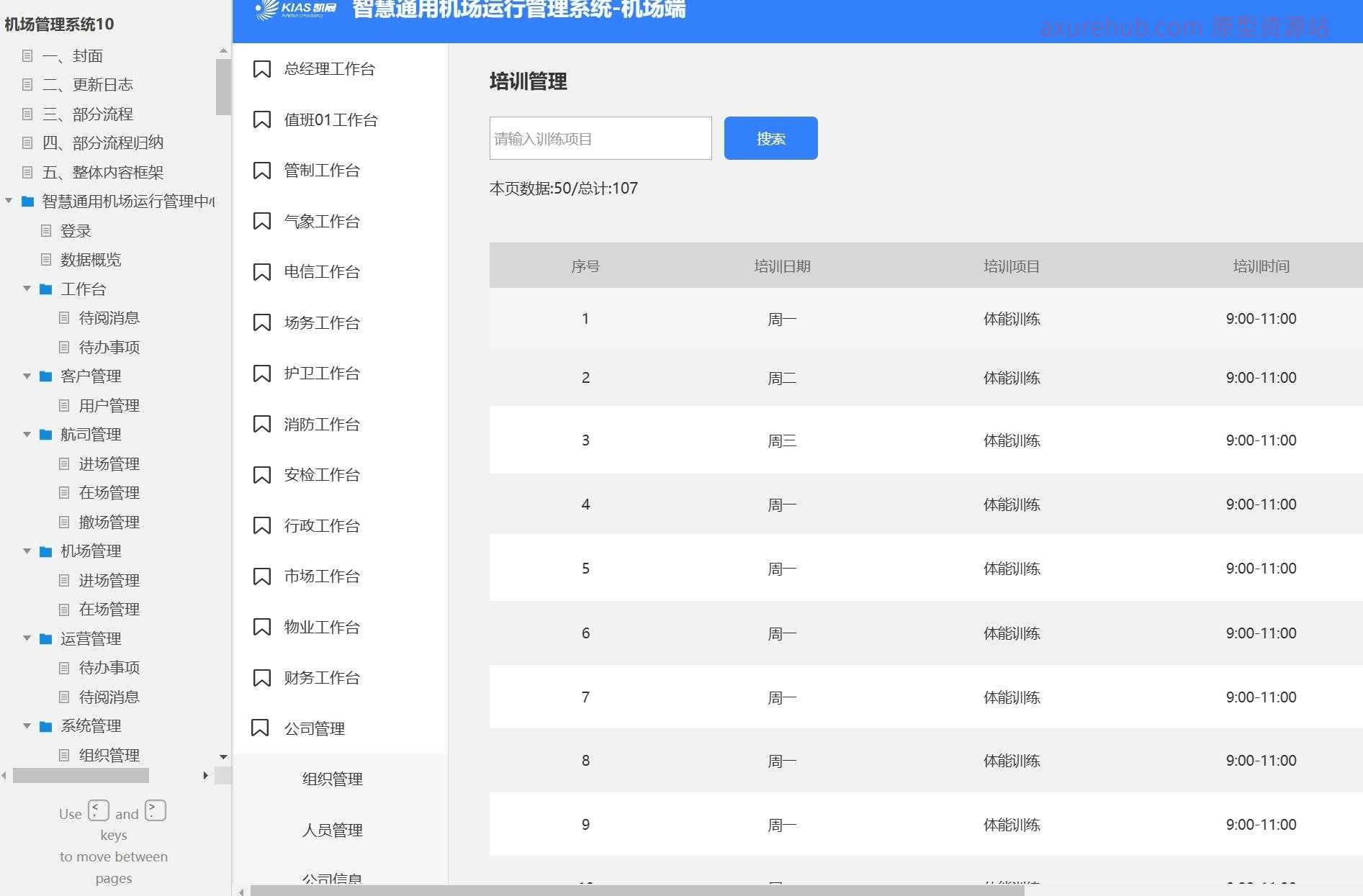
Task: Click the horizontal scrollbar below the sidebar tree
Action: [81, 775]
